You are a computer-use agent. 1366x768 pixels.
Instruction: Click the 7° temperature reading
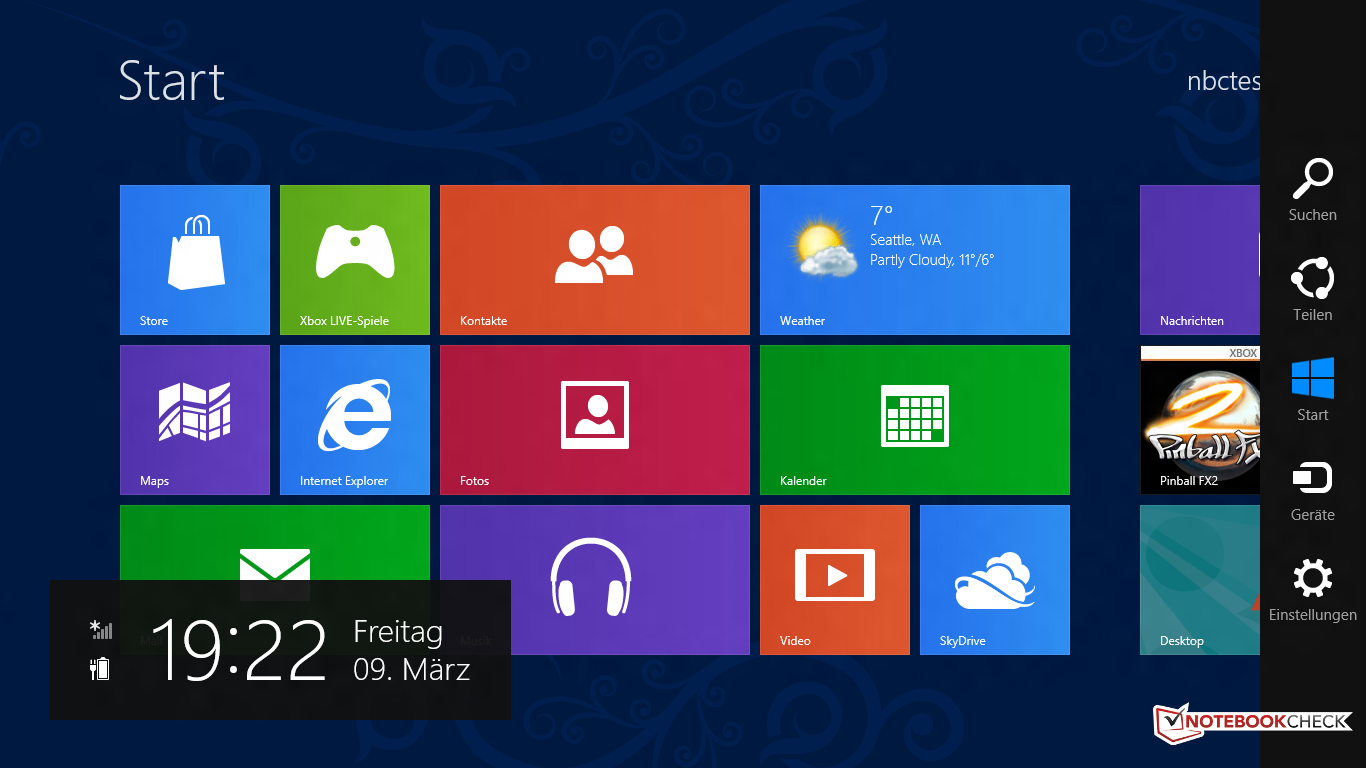[x=881, y=214]
